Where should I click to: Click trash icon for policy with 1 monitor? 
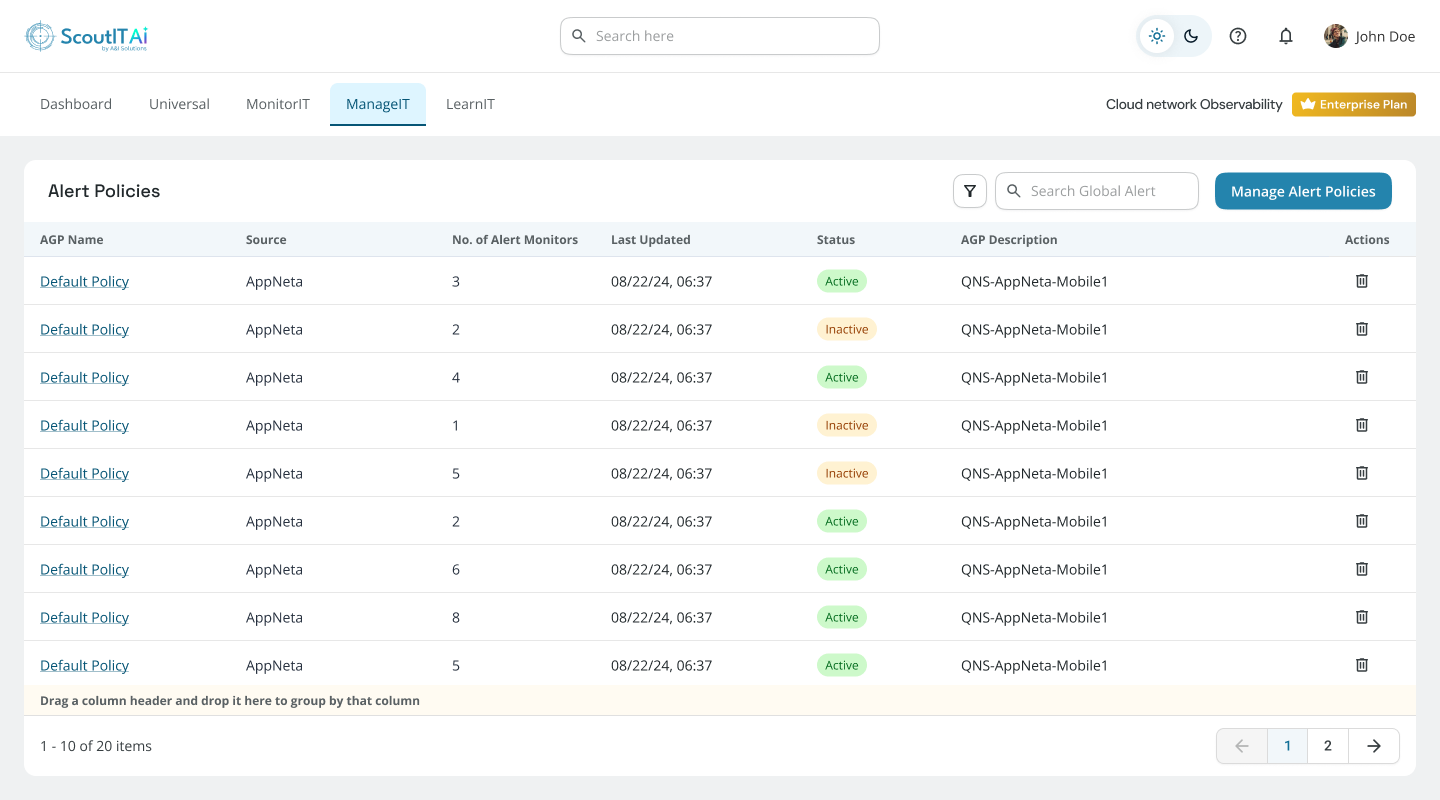point(1361,425)
